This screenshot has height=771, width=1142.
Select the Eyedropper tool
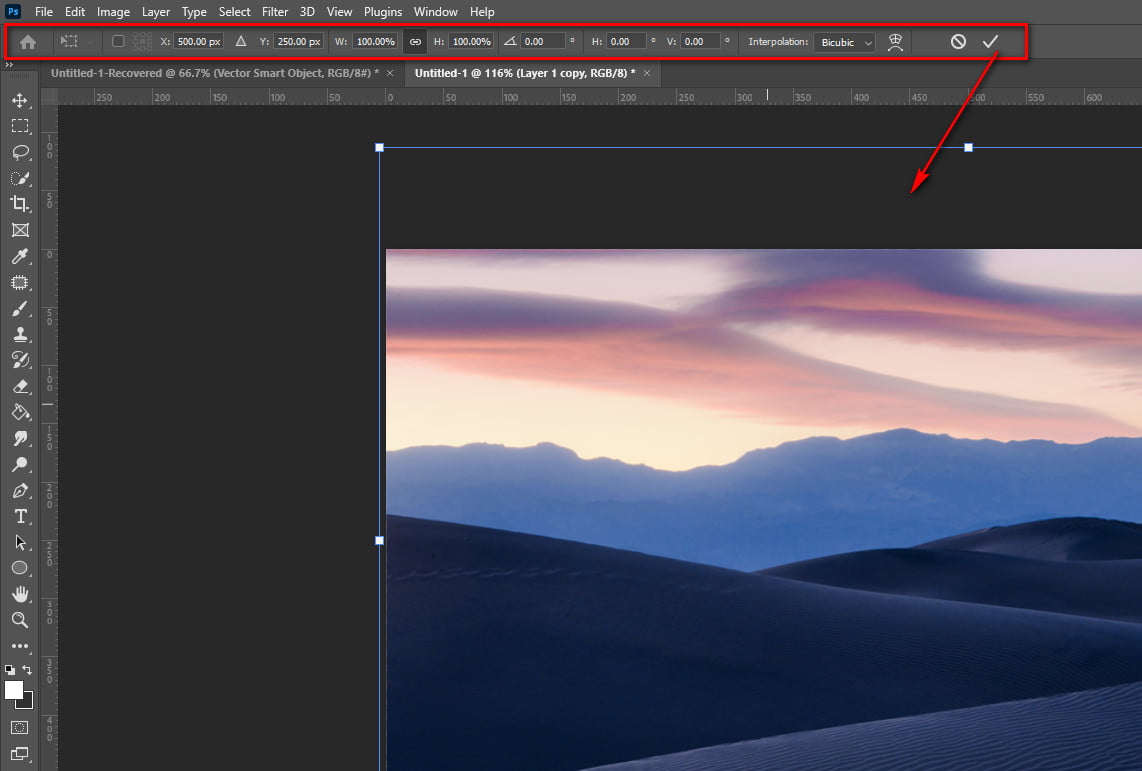click(20, 256)
